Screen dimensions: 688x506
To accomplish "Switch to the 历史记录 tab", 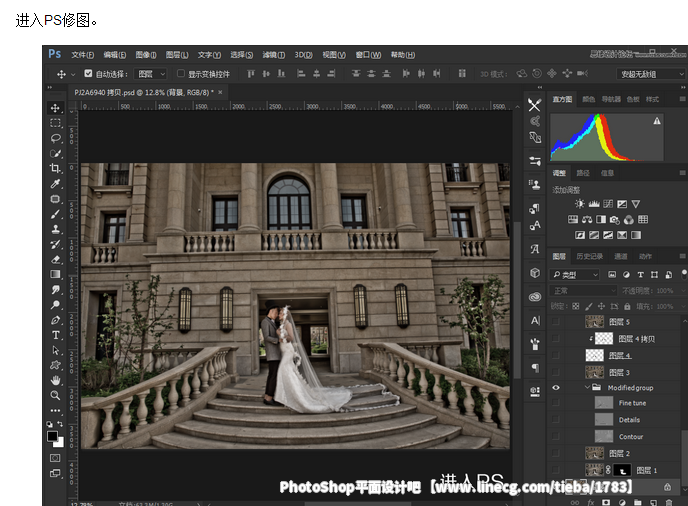I will [589, 256].
